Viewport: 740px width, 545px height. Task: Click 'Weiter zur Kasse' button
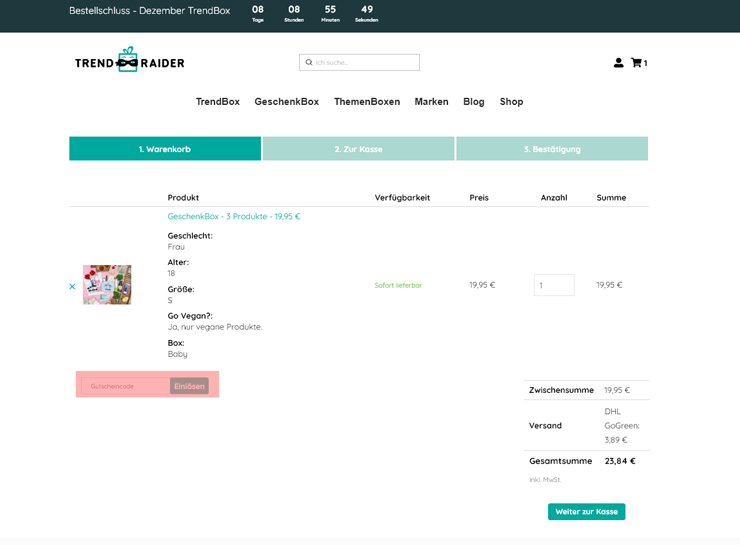click(587, 511)
